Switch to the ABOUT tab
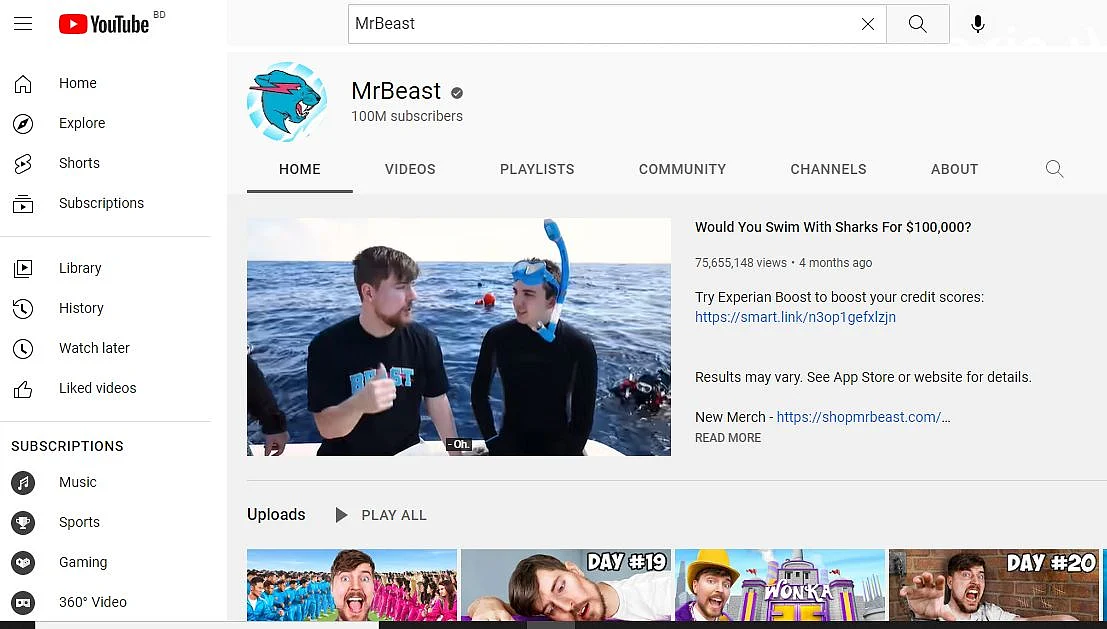Viewport: 1107px width, 629px height. tap(955, 169)
